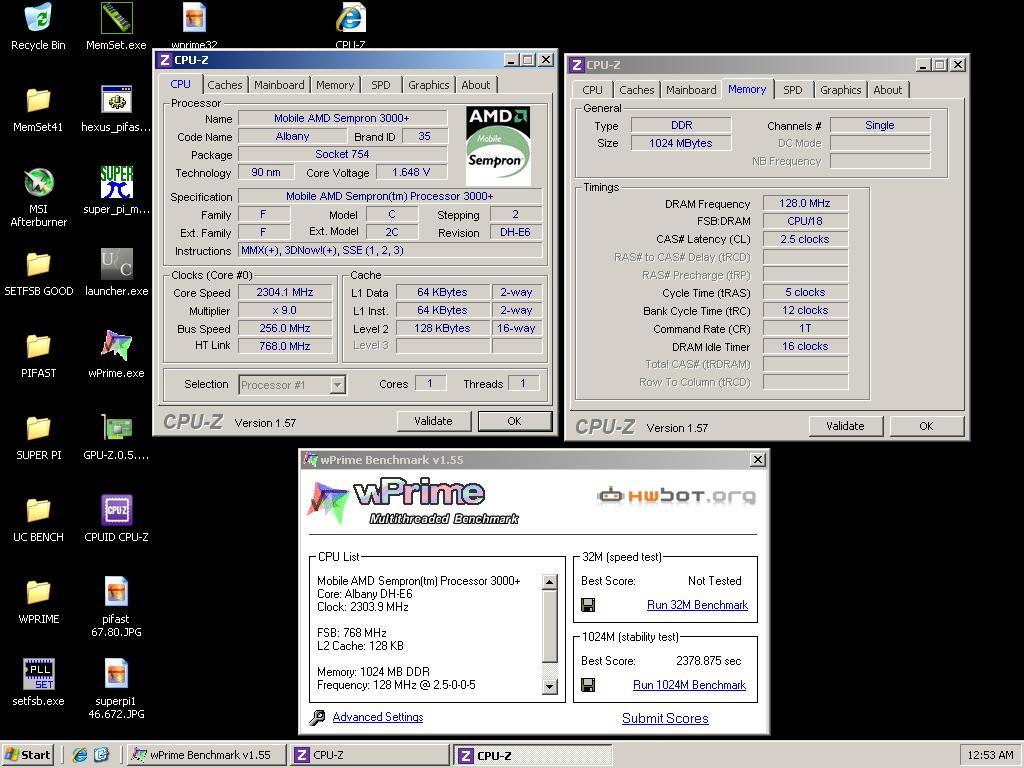
Task: Switch to Caches tab in left CPU-Z window
Action: tap(225, 85)
